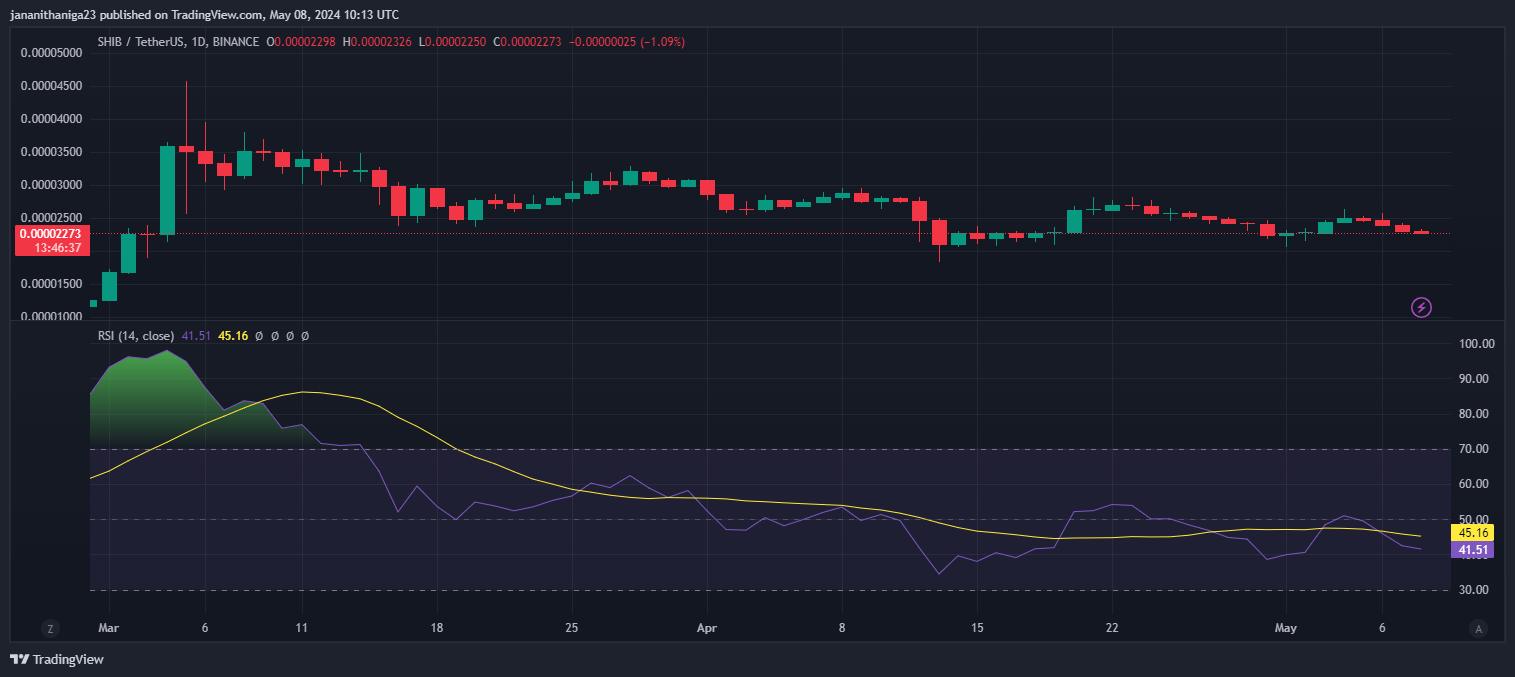The height and width of the screenshot is (677, 1515).
Task: Click the yellow 45.16 RSI axis tag
Action: click(x=1471, y=533)
